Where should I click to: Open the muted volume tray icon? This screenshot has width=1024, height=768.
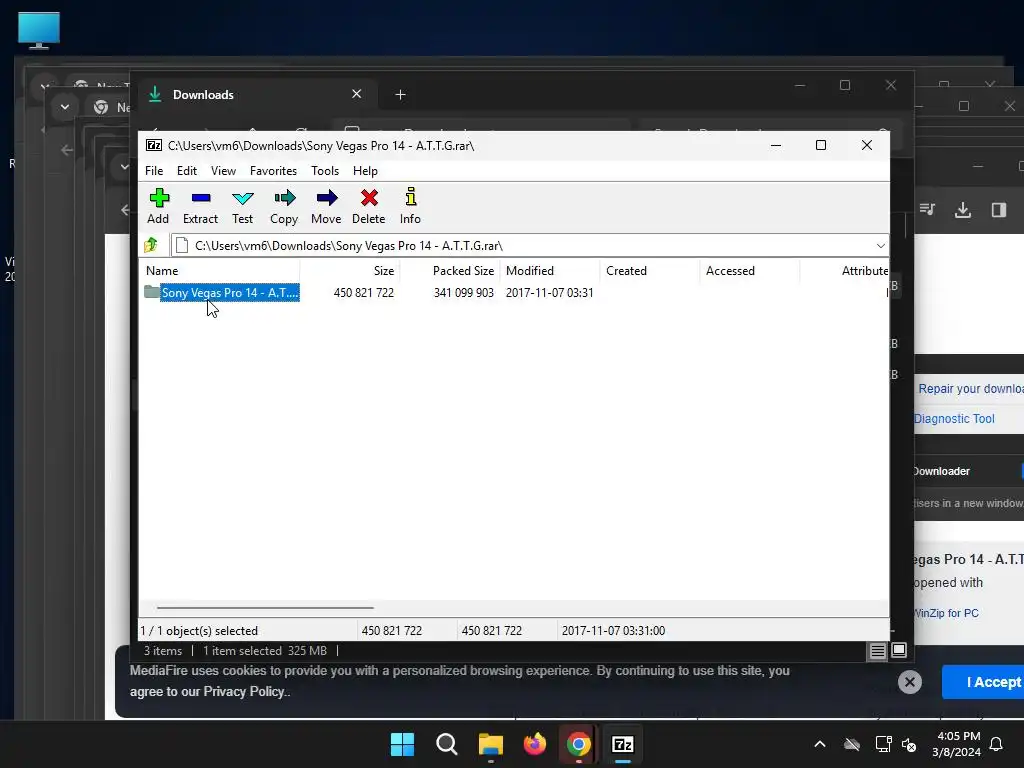(908, 744)
